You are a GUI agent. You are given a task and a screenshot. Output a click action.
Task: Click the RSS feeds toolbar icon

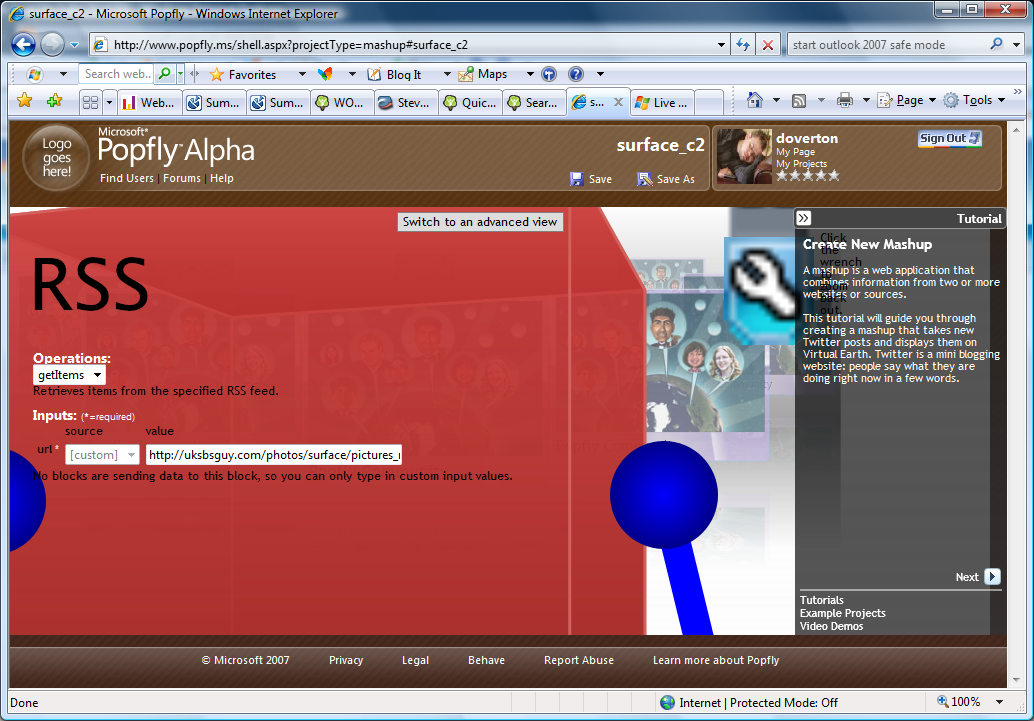tap(799, 100)
